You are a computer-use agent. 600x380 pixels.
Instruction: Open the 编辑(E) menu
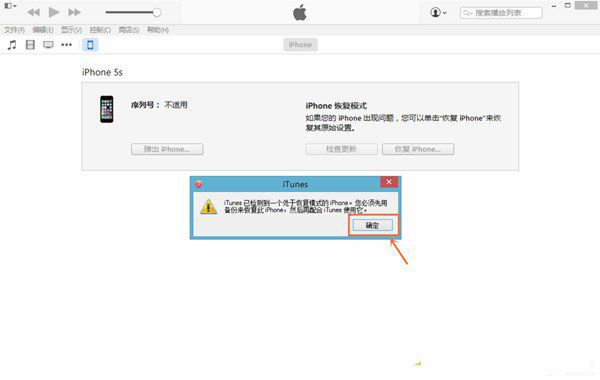pos(43,30)
